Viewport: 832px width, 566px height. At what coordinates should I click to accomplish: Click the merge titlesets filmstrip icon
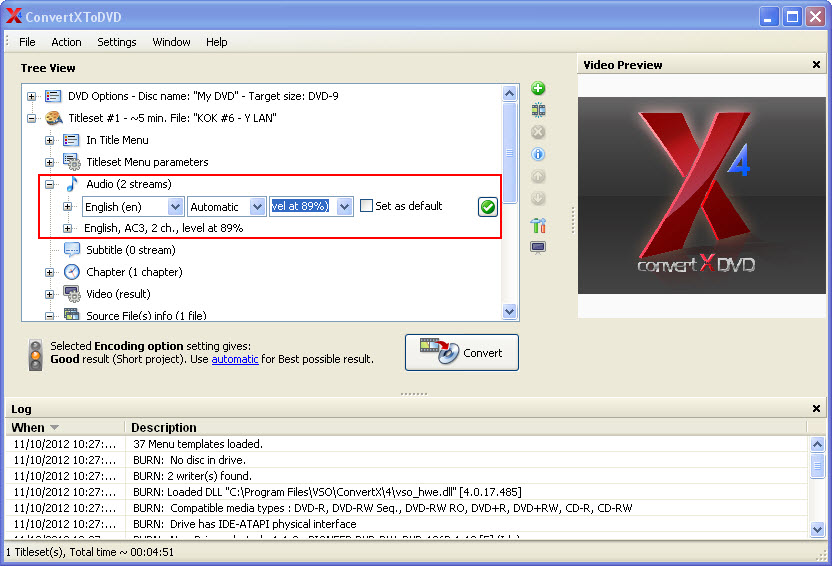tap(538, 110)
